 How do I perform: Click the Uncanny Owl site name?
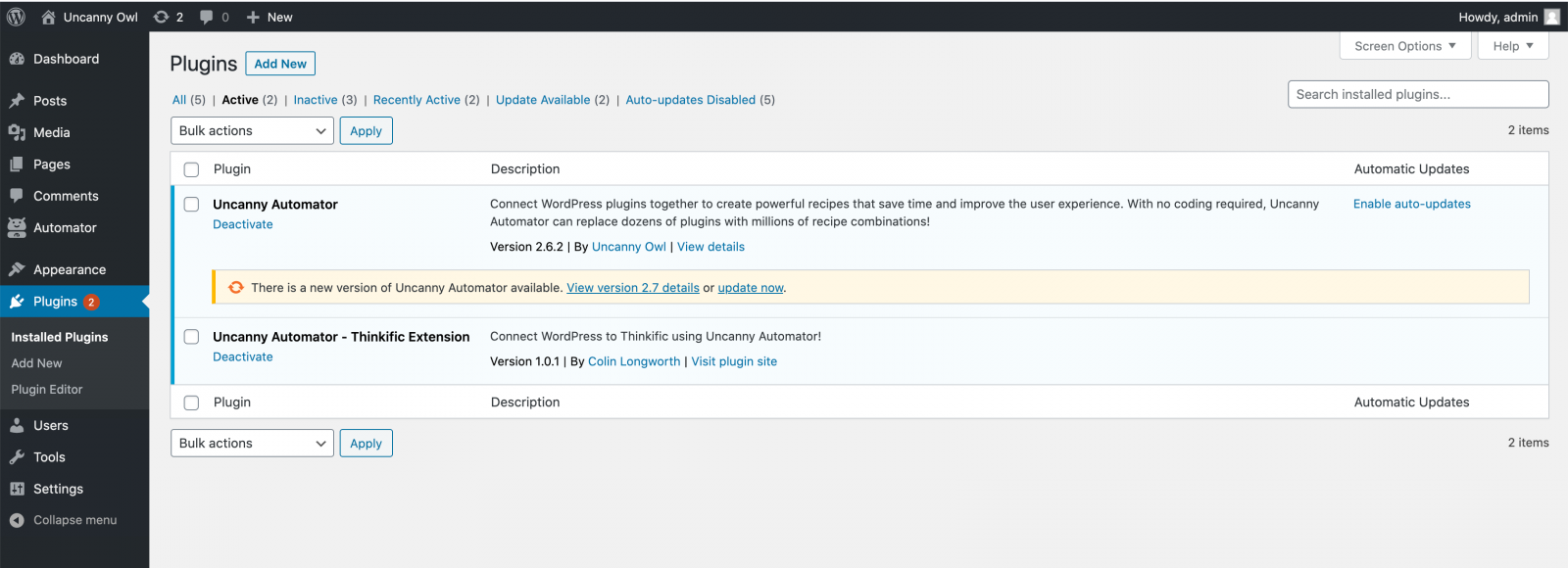pyautogui.click(x=101, y=17)
